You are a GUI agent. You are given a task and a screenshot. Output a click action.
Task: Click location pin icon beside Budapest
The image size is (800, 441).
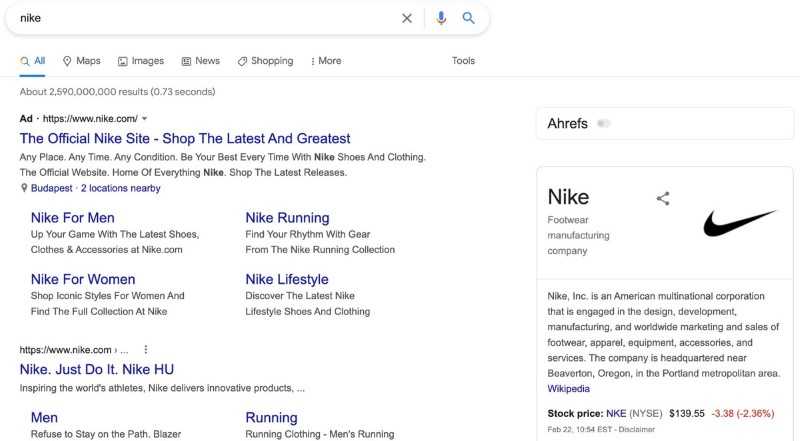(23, 188)
